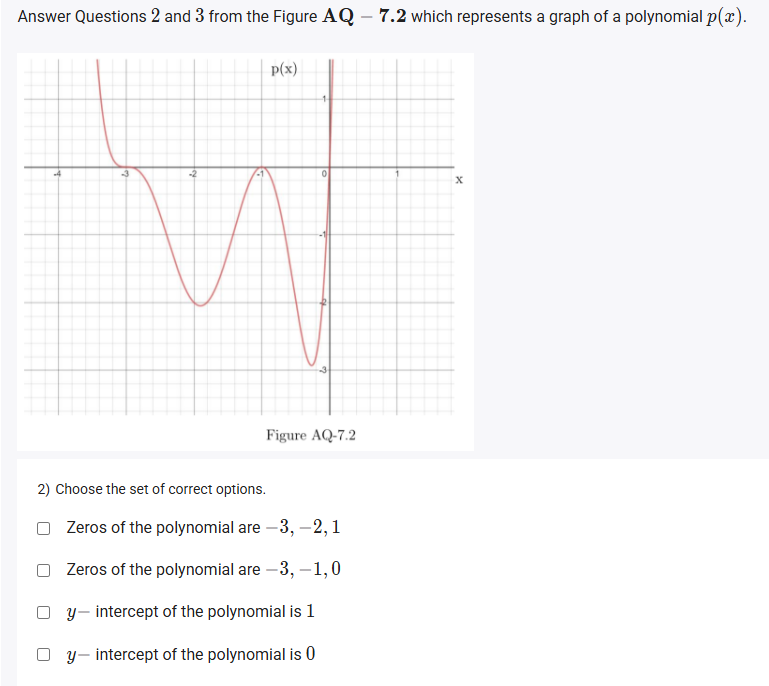This screenshot has height=686, width=769.
Task: Click the '-4' tick label on the x-axis
Action: pos(57,174)
